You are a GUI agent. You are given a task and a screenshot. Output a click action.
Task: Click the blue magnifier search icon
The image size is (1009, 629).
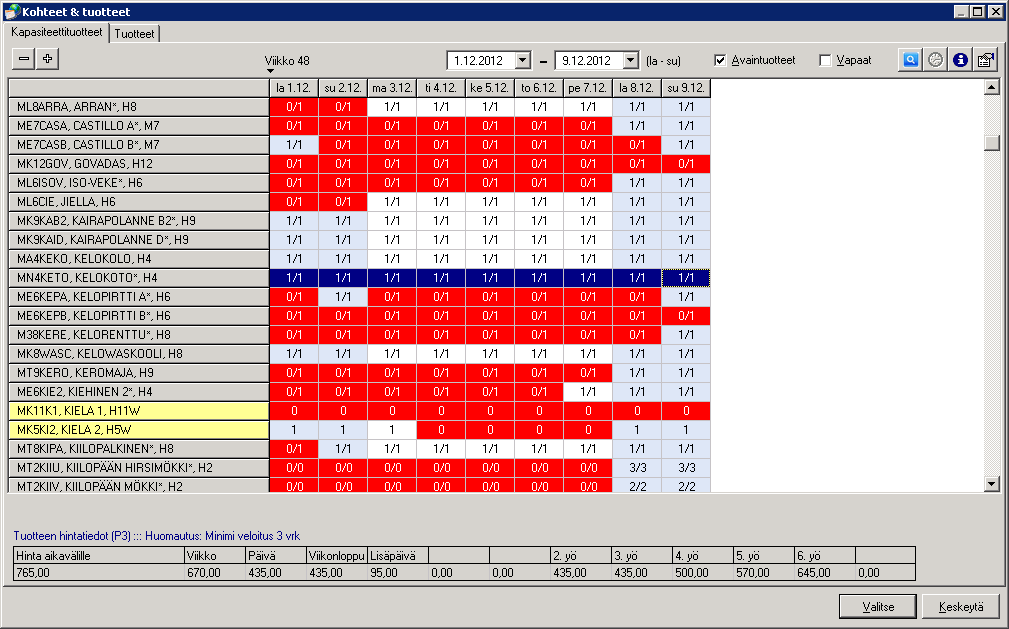coord(911,60)
